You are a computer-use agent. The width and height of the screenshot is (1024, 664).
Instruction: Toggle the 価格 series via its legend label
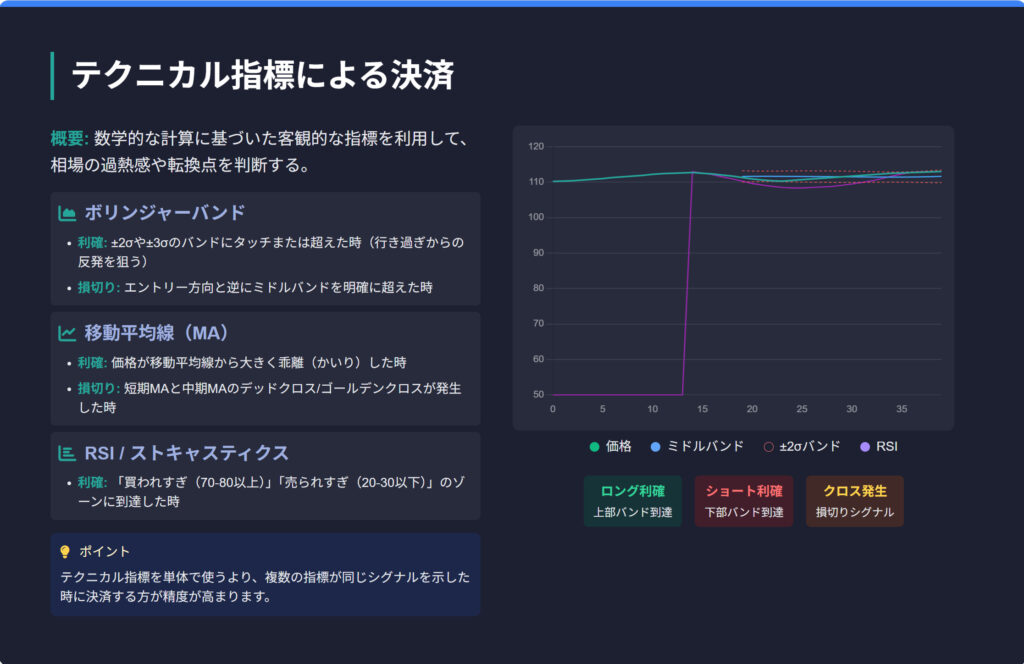click(x=619, y=446)
